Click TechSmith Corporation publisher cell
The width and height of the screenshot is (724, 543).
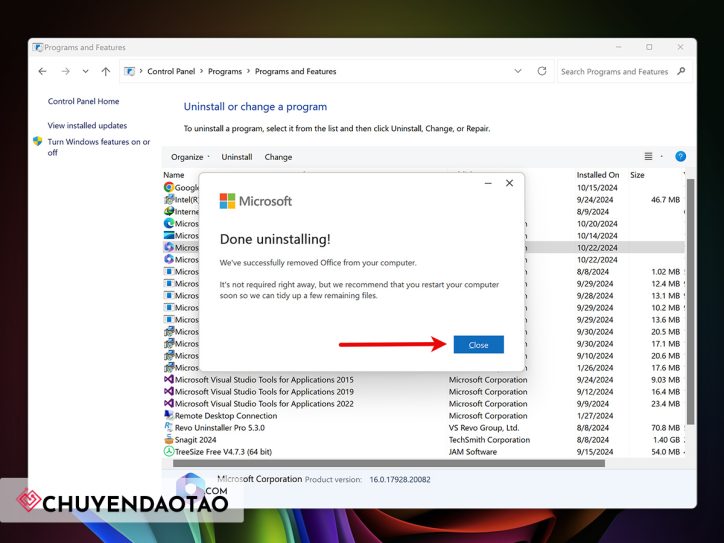pyautogui.click(x=489, y=440)
